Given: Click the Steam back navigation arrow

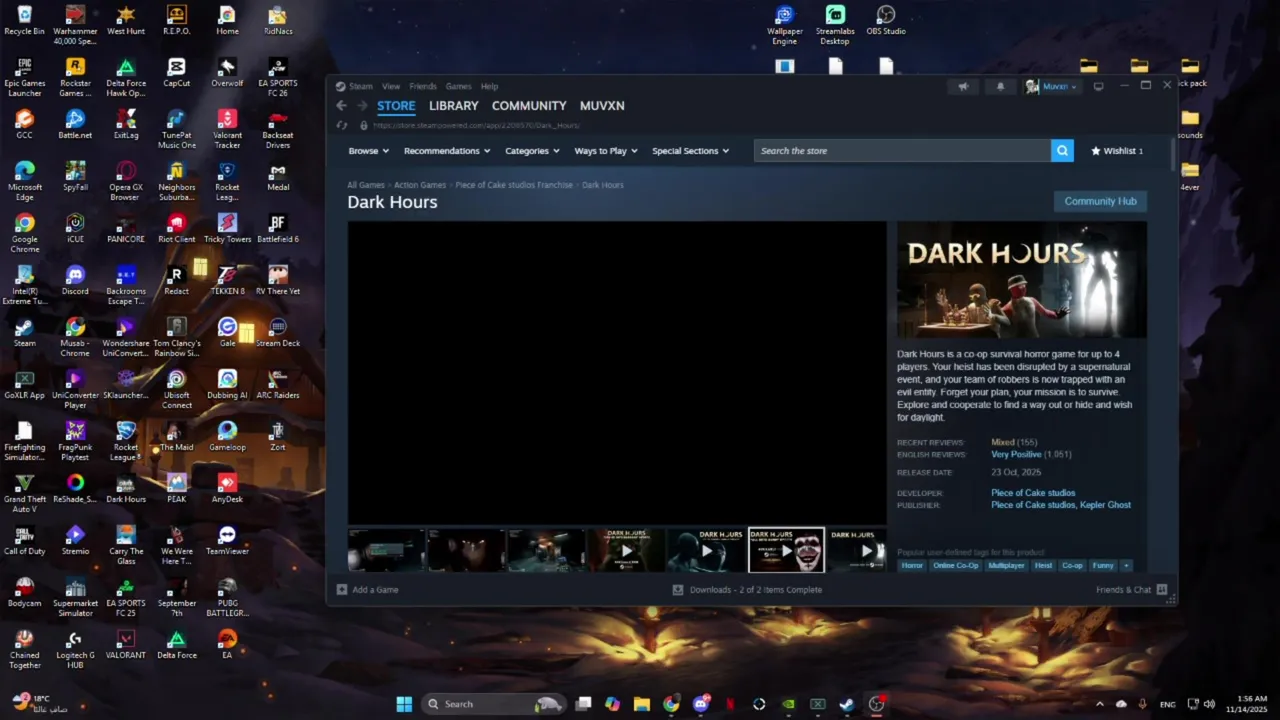Looking at the screenshot, I should tap(341, 106).
